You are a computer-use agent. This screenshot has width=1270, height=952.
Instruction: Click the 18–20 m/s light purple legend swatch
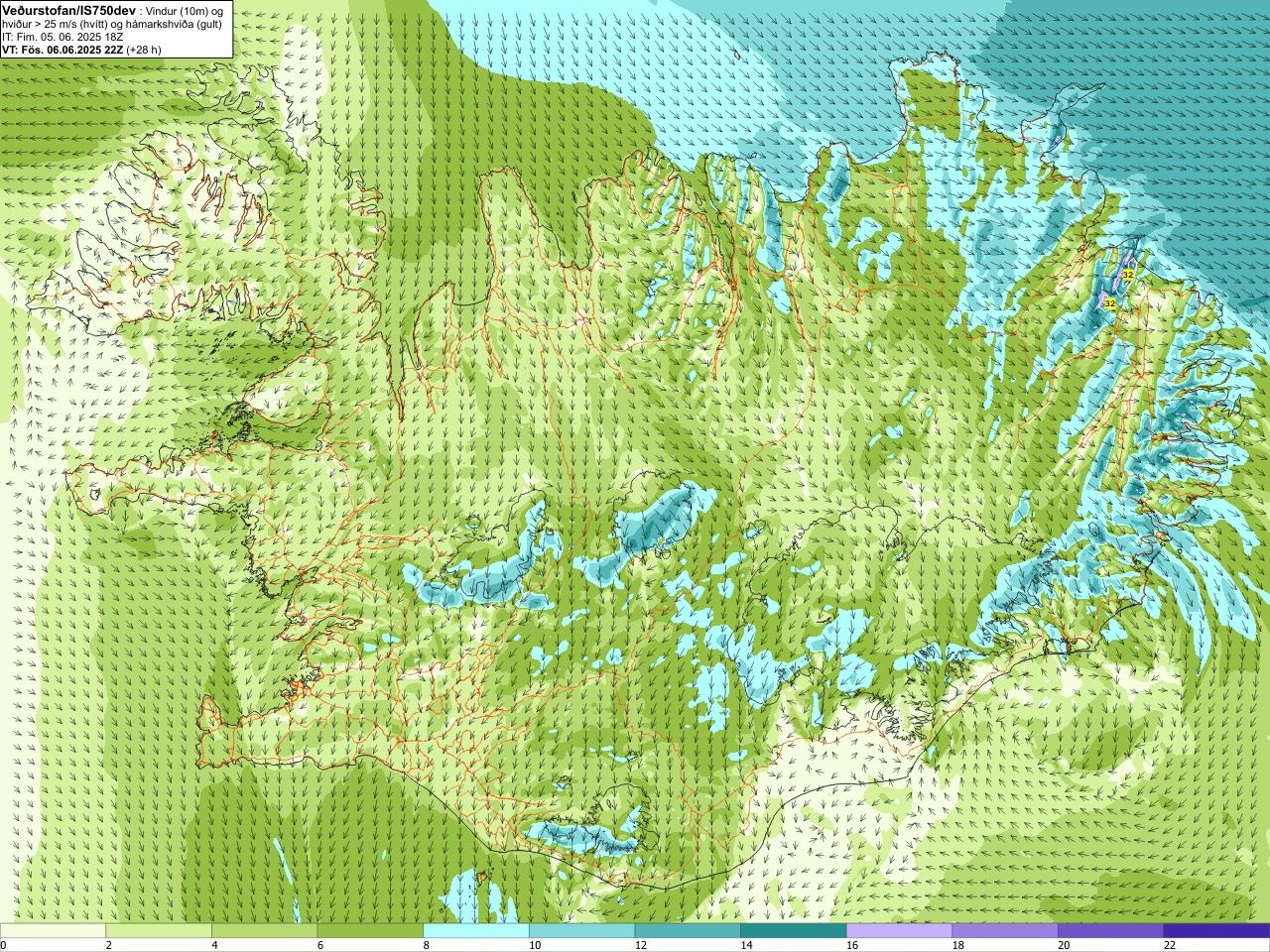[1005, 931]
